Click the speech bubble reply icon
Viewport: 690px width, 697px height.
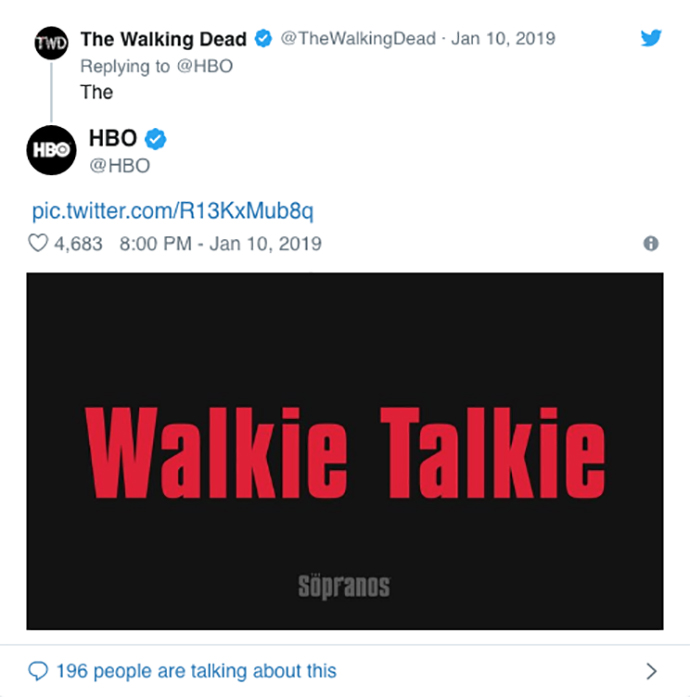point(38,671)
